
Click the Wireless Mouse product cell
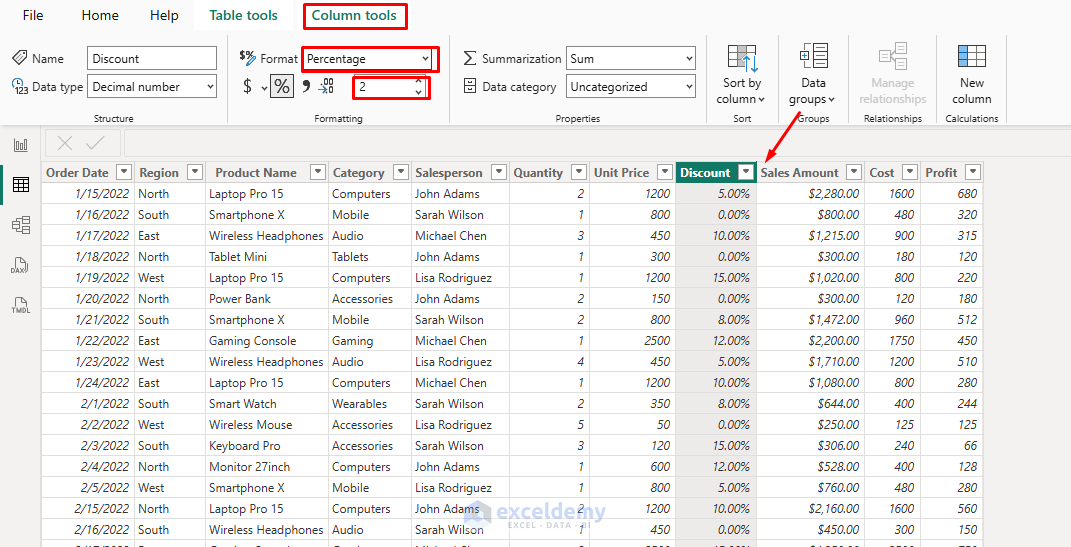tap(266, 425)
